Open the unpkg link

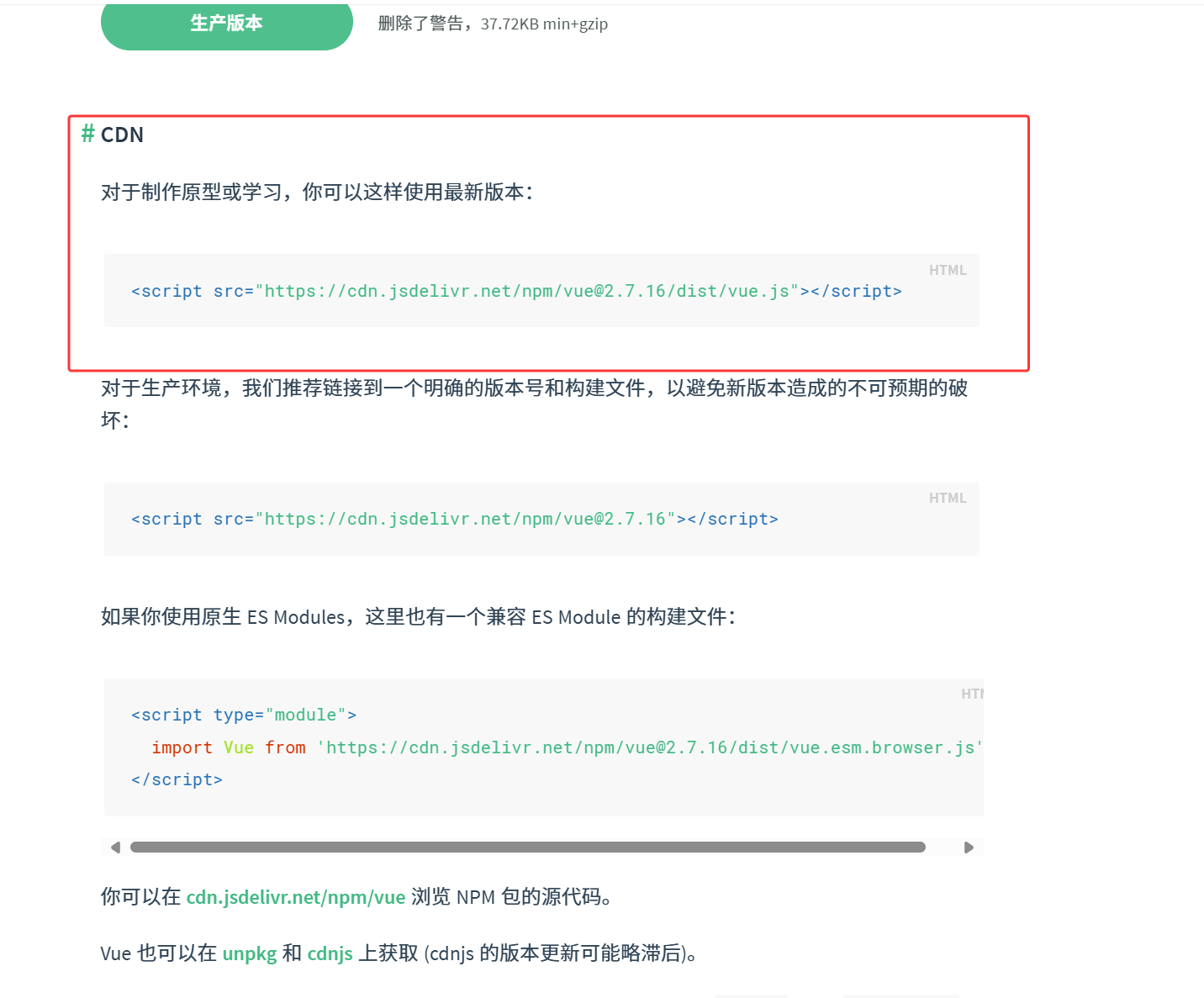pos(250,953)
